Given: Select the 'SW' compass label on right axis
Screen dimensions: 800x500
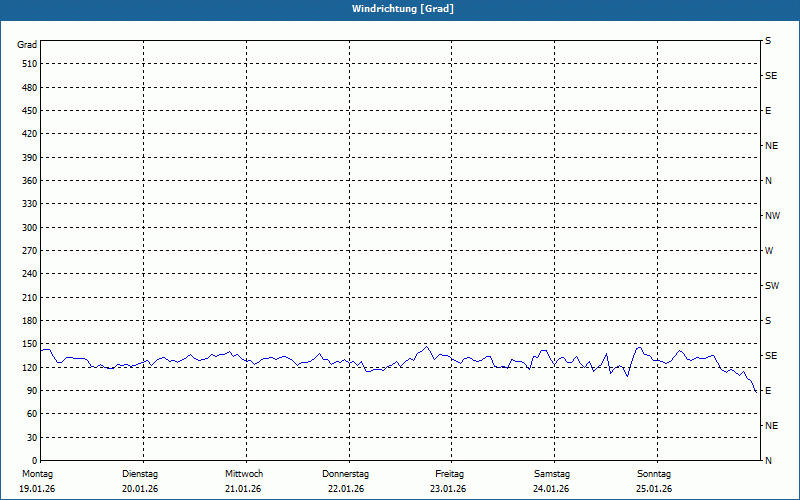Looking at the screenshot, I should tap(771, 286).
